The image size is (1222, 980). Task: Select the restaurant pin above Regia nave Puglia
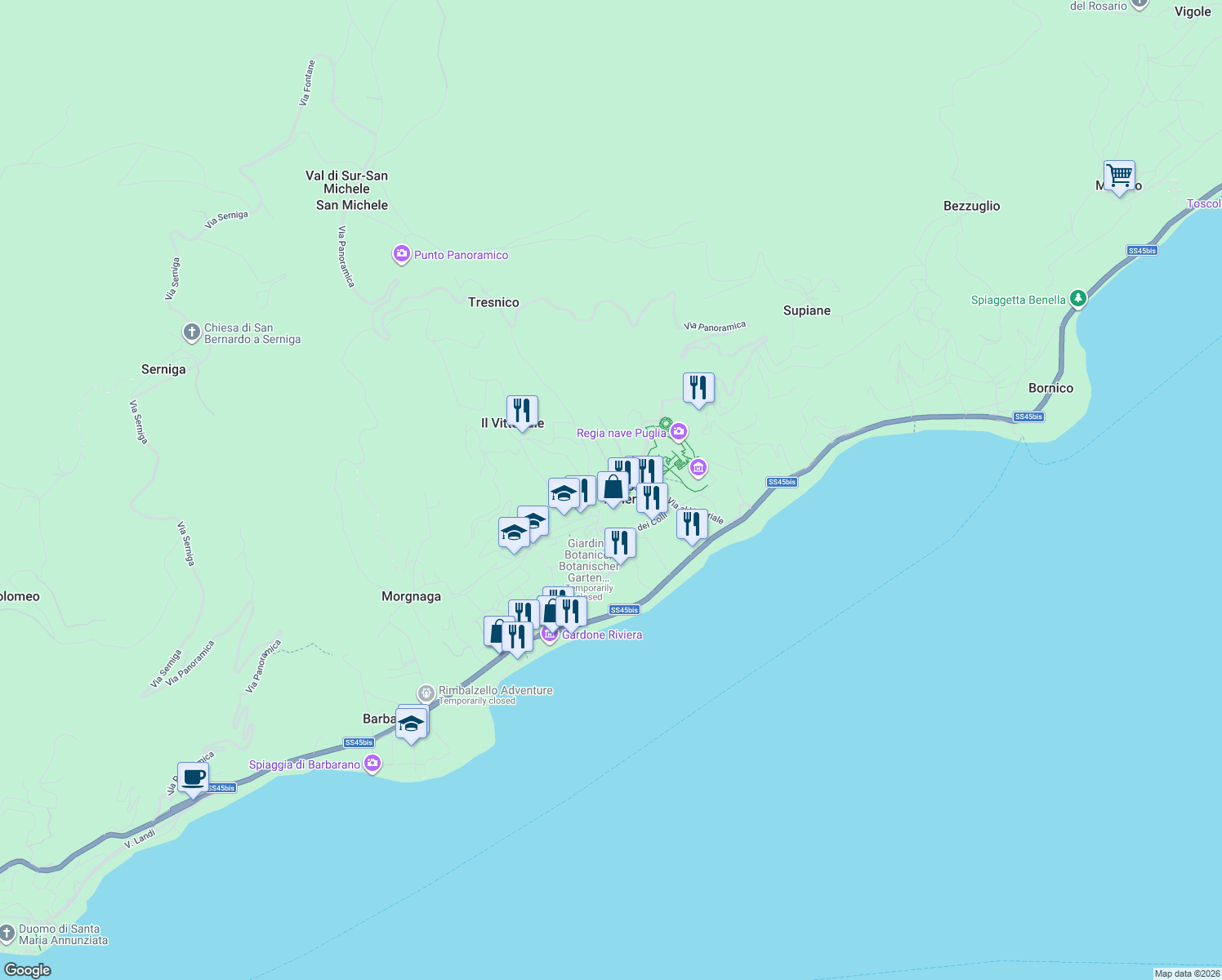[698, 389]
